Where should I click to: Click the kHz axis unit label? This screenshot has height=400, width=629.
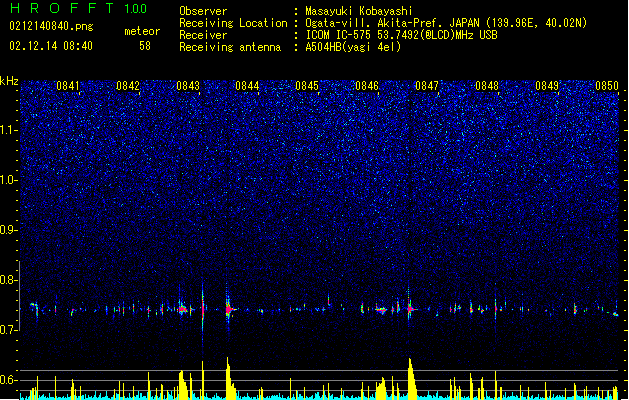[x=9, y=81]
